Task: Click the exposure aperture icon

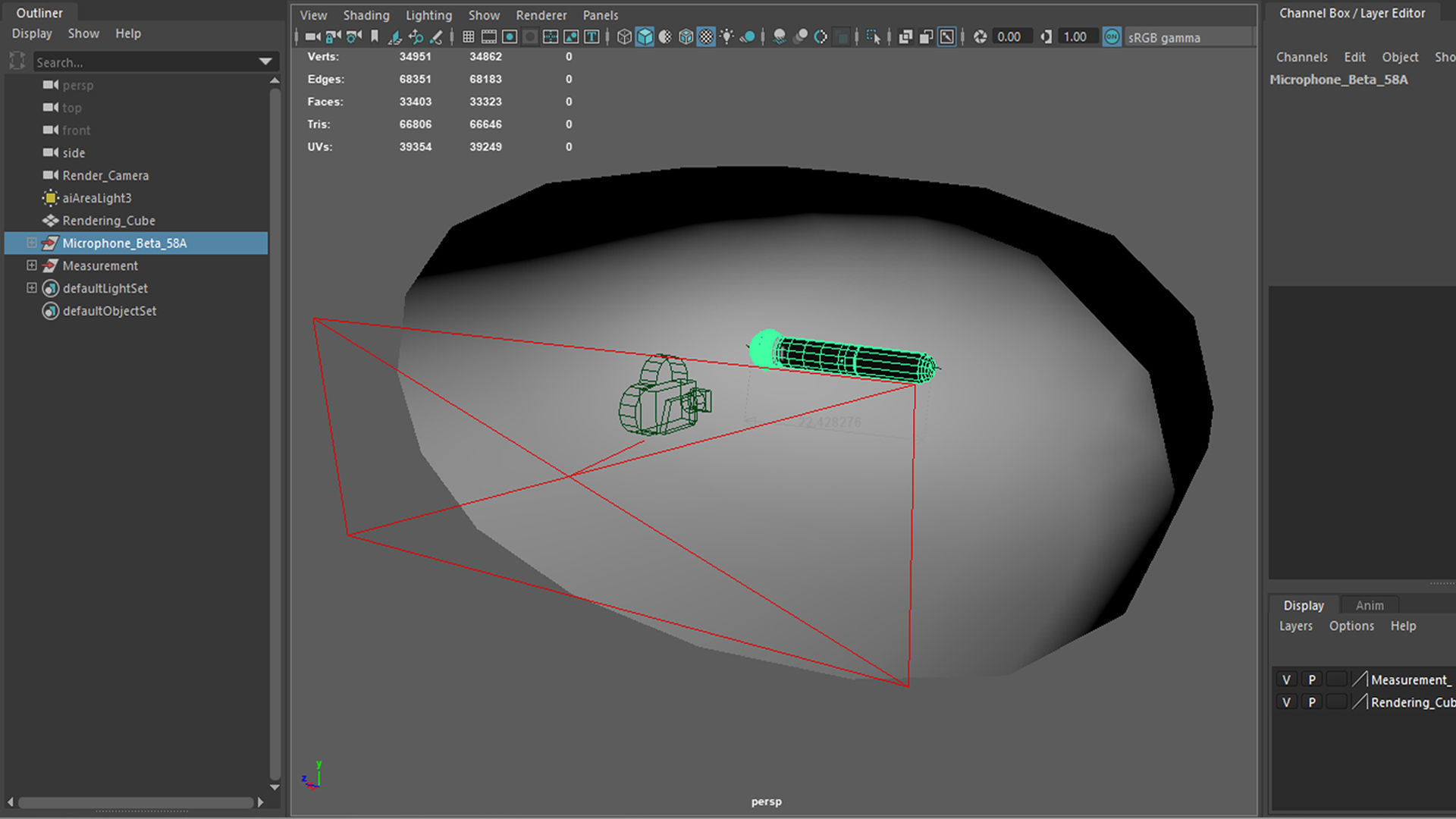Action: click(x=980, y=36)
